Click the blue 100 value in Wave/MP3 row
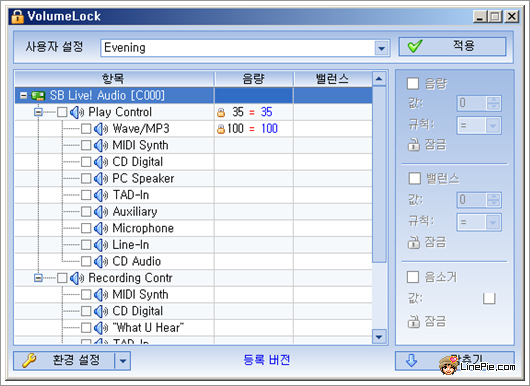 pyautogui.click(x=269, y=129)
